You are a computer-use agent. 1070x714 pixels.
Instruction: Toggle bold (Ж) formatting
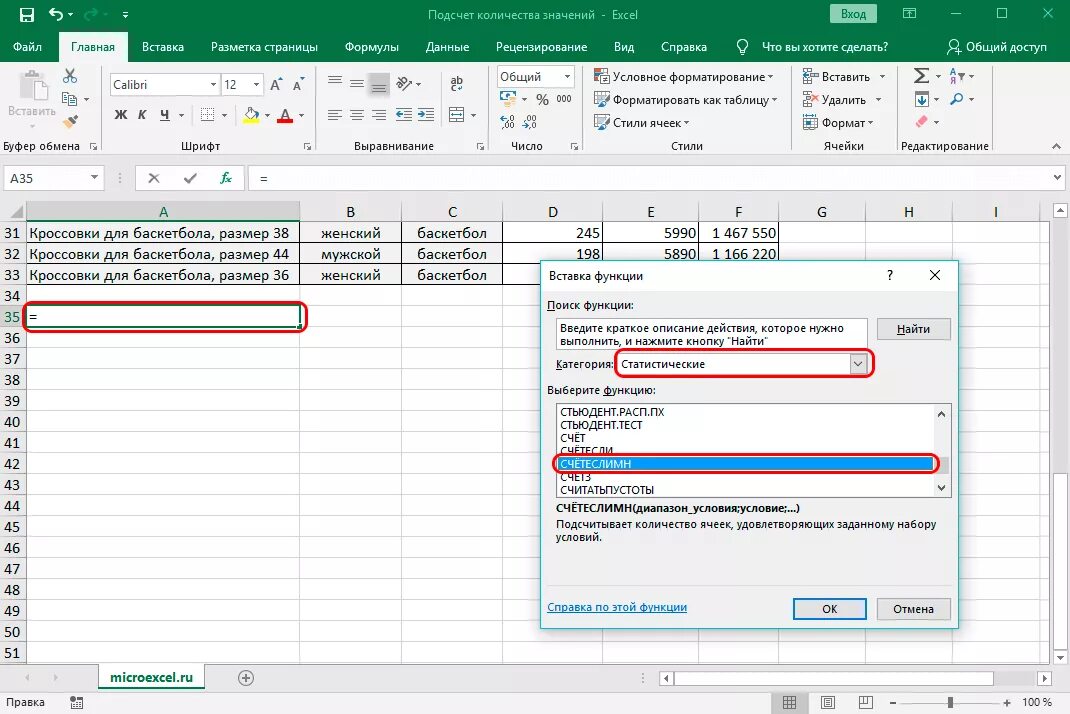[x=121, y=115]
